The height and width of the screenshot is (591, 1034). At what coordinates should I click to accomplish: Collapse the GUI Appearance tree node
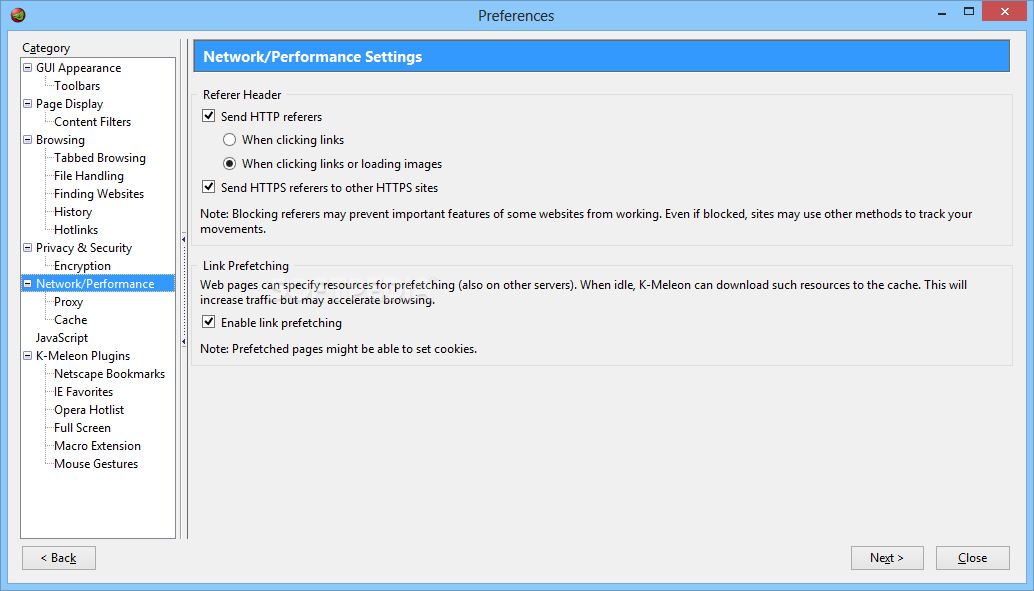28,67
